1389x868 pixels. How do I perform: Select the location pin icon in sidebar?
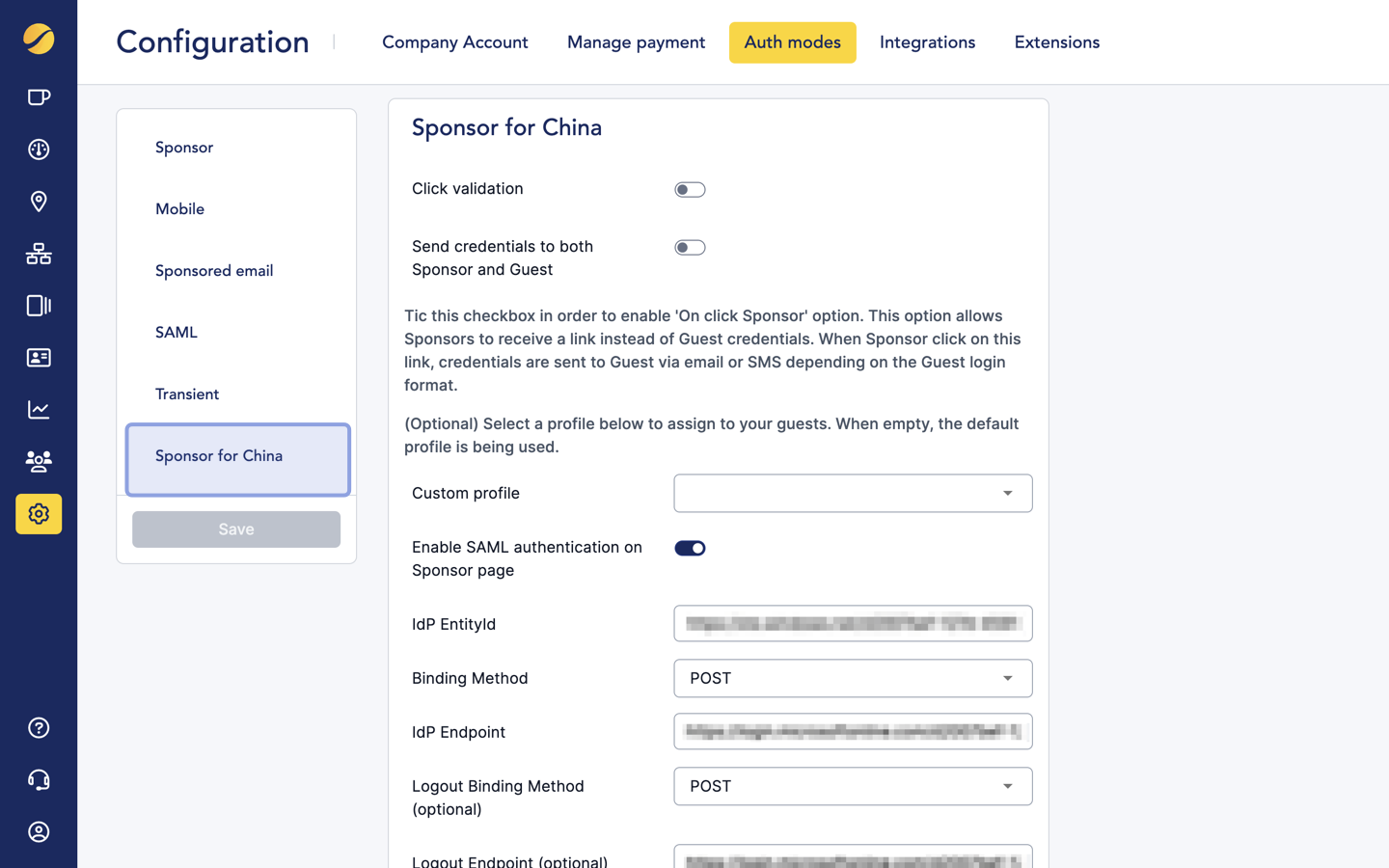(39, 202)
